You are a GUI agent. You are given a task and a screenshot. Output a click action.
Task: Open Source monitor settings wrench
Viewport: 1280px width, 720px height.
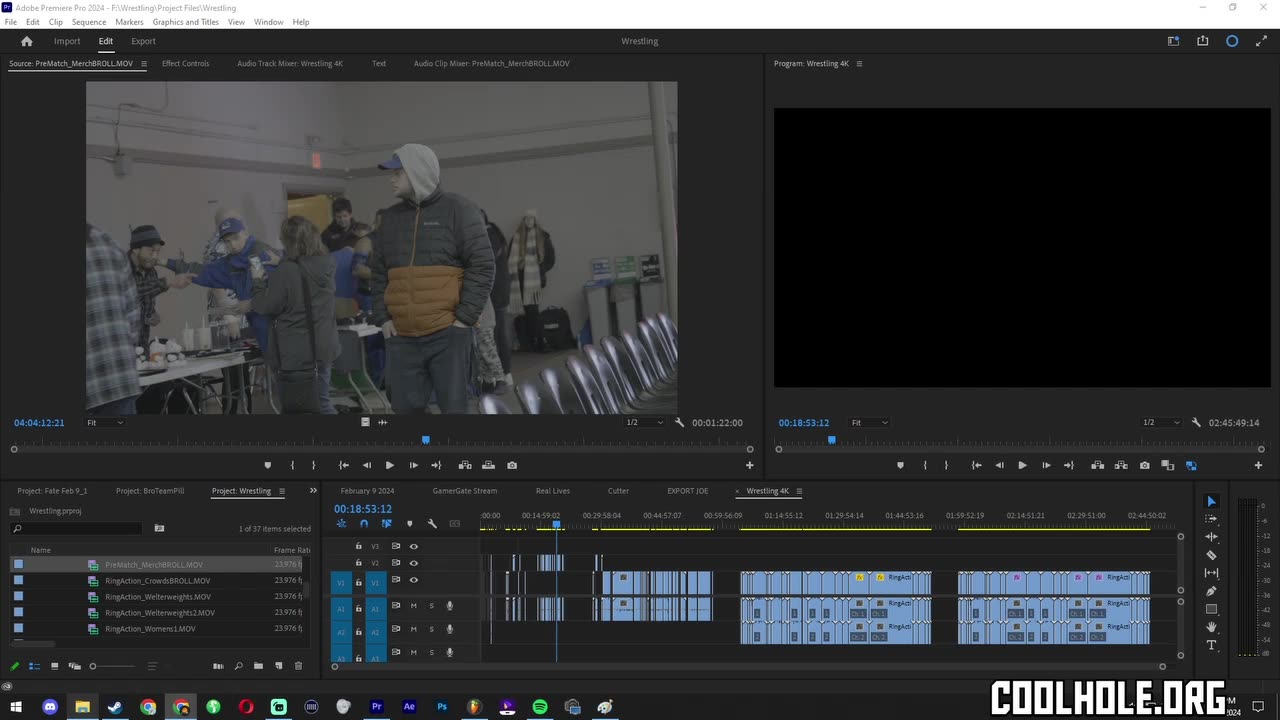(680, 423)
